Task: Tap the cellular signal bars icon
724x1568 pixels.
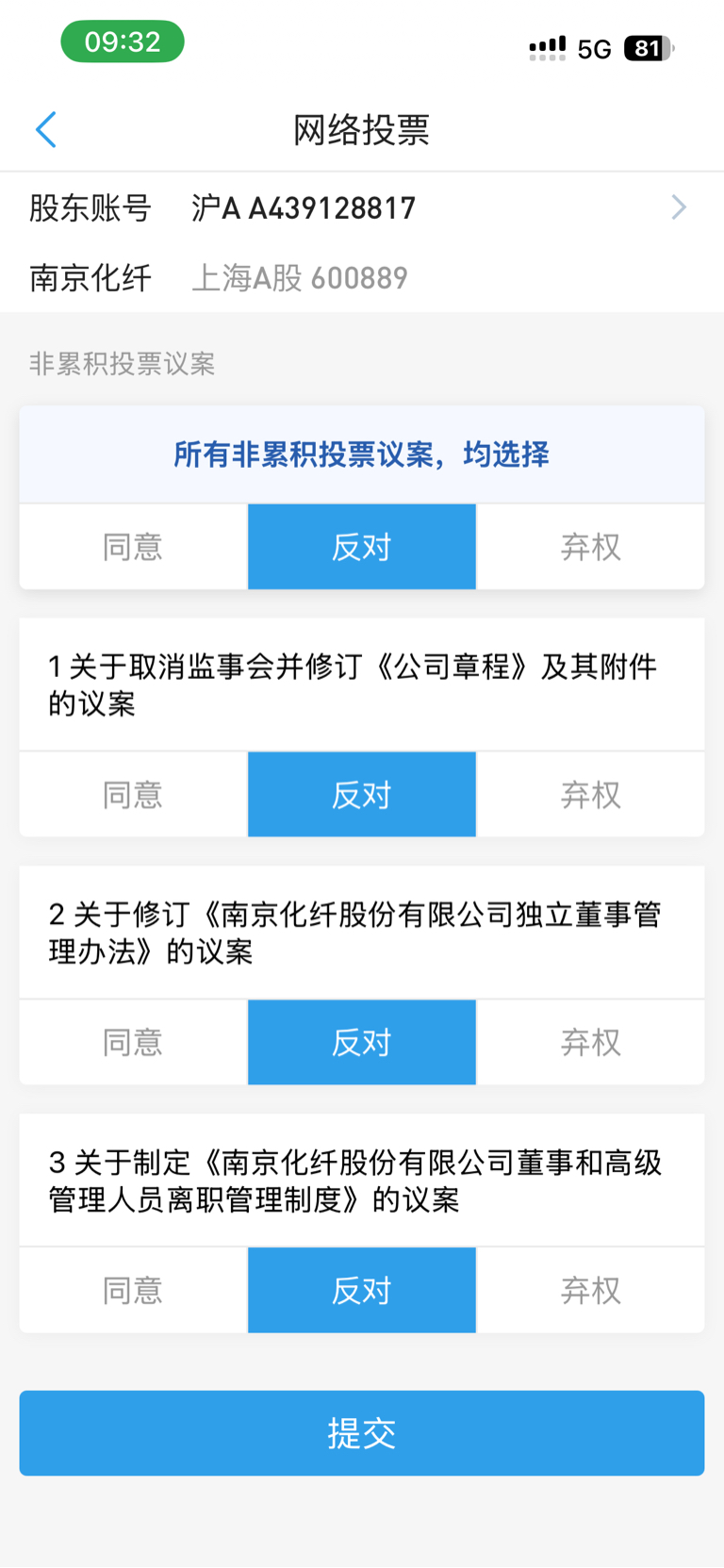Action: tap(548, 48)
